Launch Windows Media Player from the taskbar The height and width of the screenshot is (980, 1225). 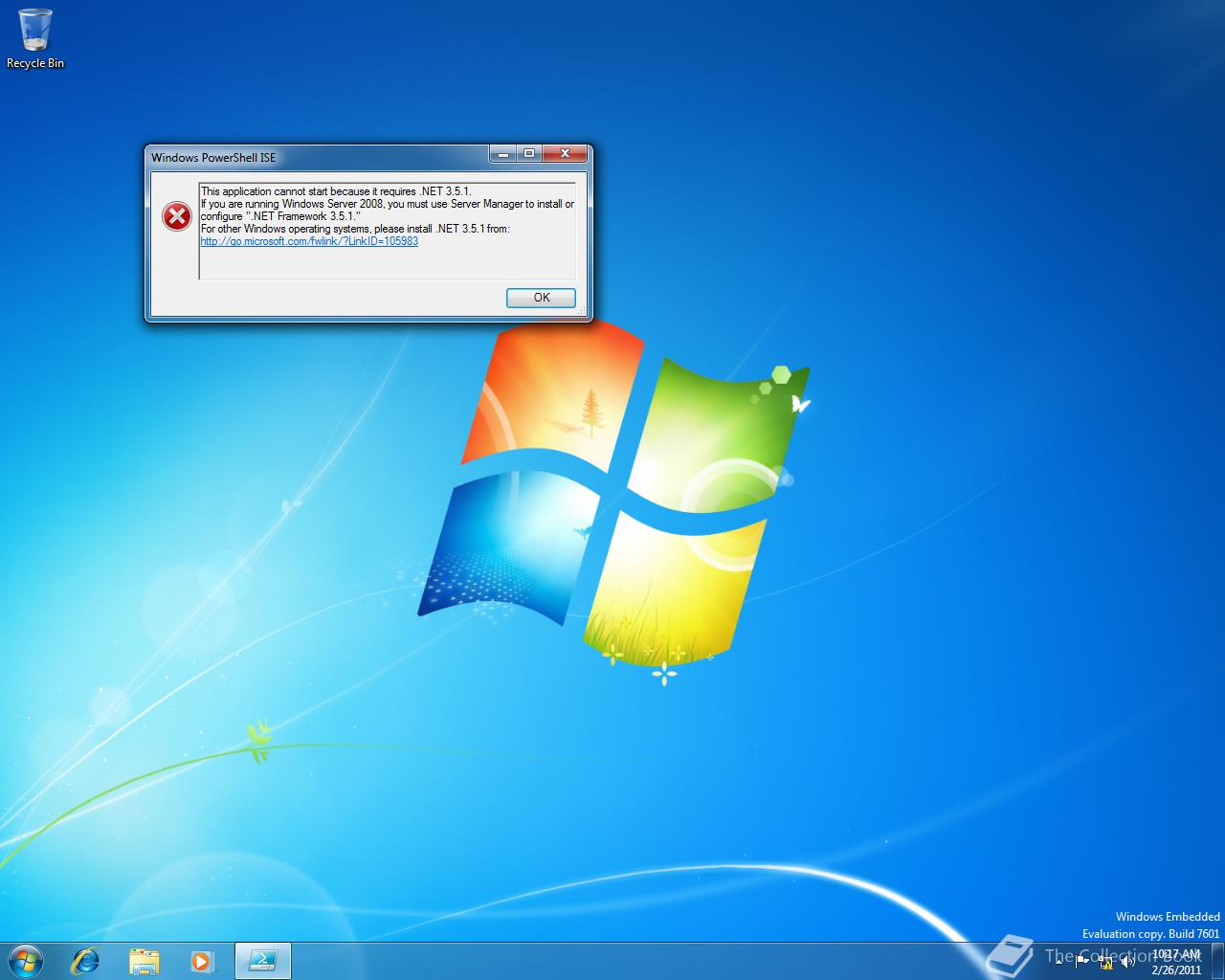(x=202, y=960)
